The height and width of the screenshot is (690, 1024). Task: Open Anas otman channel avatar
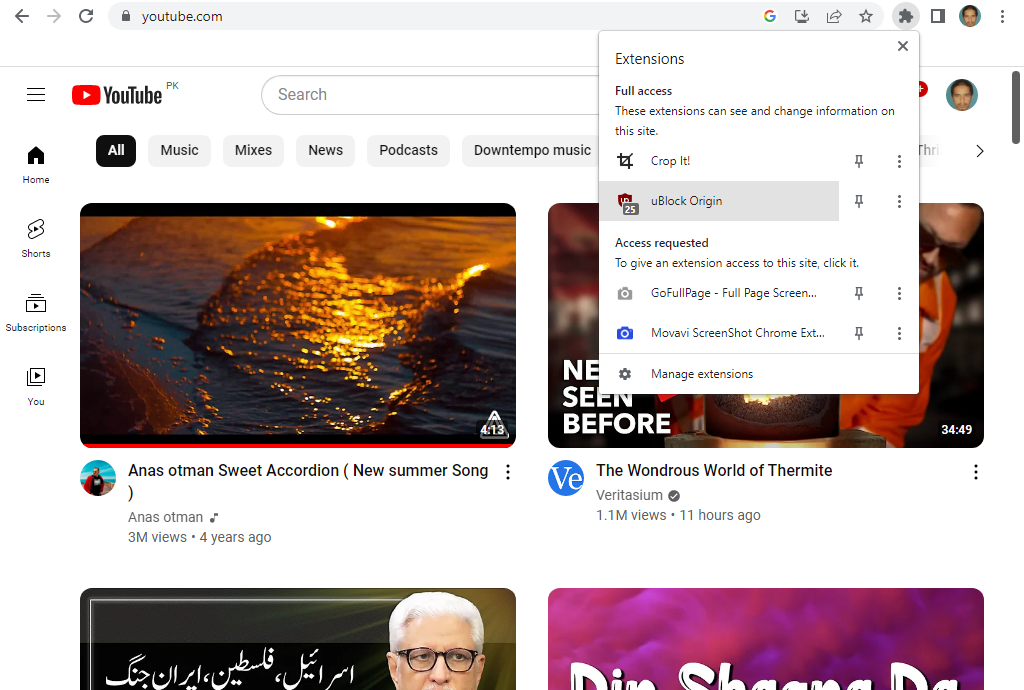(x=98, y=478)
